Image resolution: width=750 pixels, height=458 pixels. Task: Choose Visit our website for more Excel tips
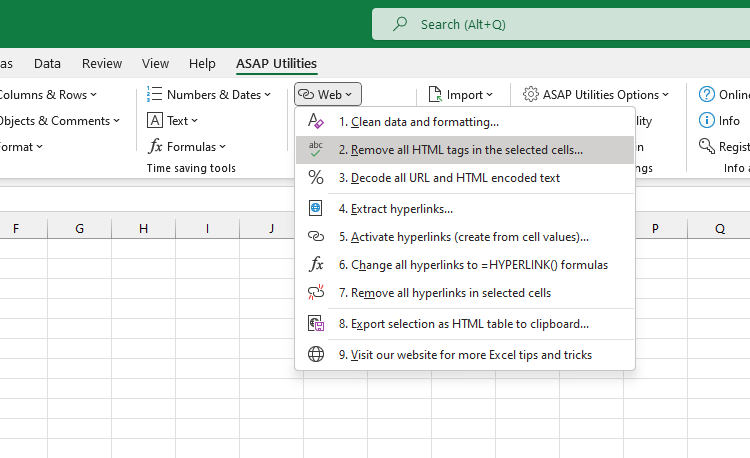pyautogui.click(x=465, y=355)
